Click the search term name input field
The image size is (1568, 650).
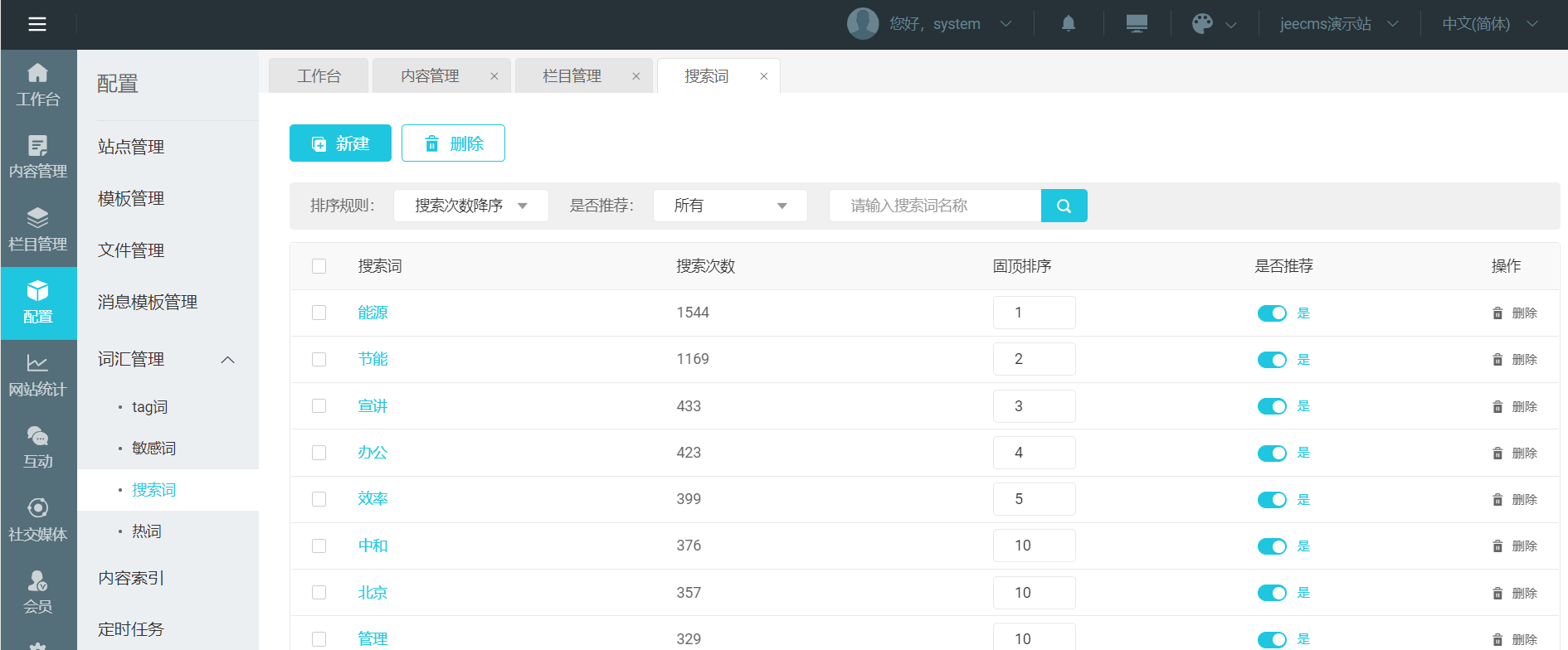click(x=934, y=206)
